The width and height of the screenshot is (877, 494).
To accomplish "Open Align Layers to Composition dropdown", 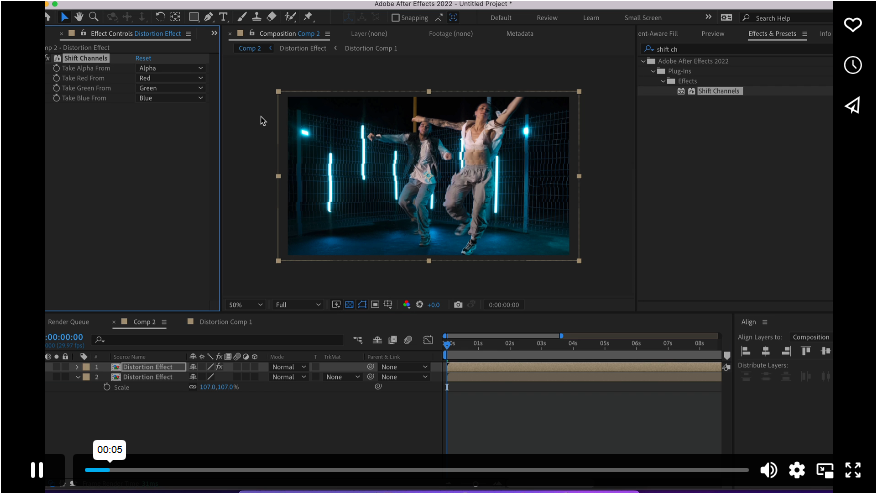I will 810,337.
